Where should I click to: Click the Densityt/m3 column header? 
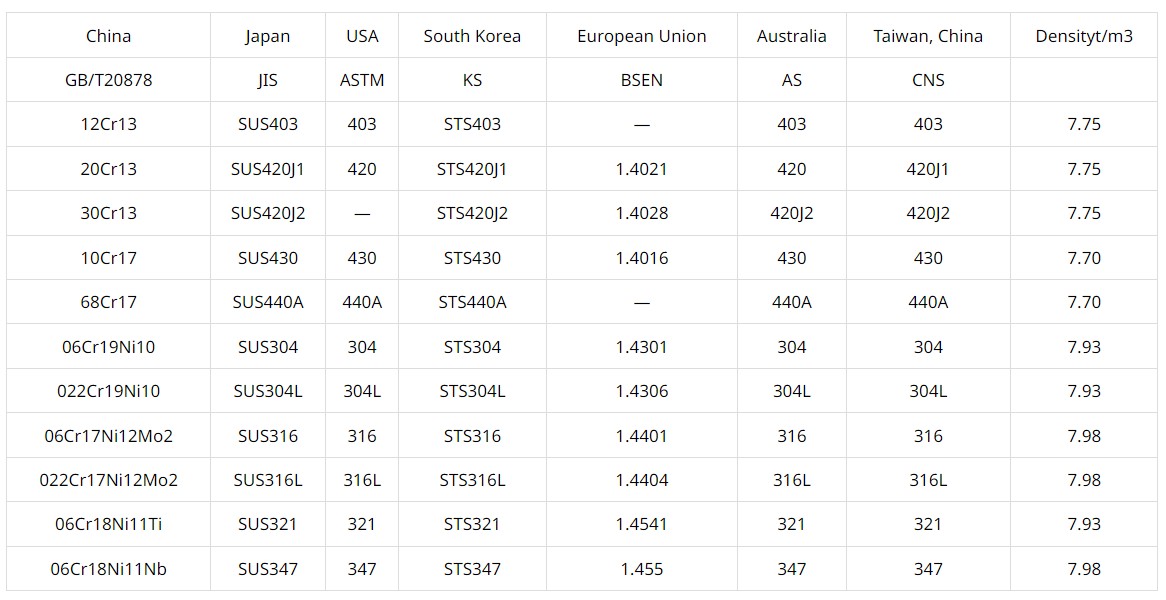(1084, 36)
